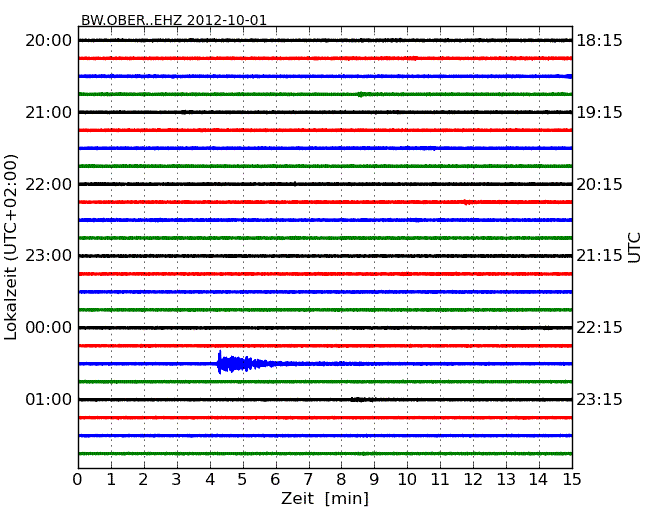Select the x-axis tick label 4
Viewport: 650px width, 520px height.
(x=210, y=479)
